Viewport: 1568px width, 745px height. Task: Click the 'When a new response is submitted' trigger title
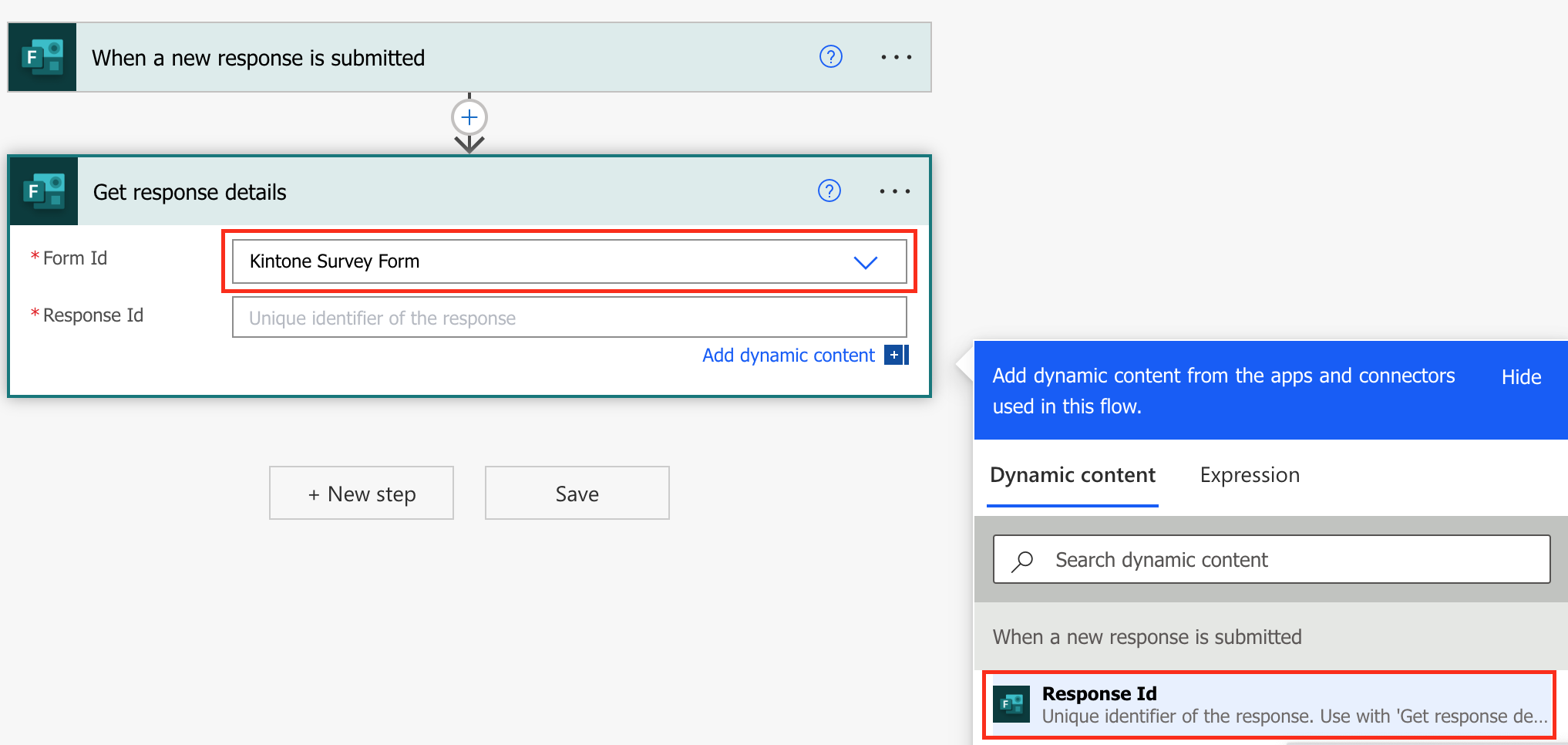(x=258, y=58)
